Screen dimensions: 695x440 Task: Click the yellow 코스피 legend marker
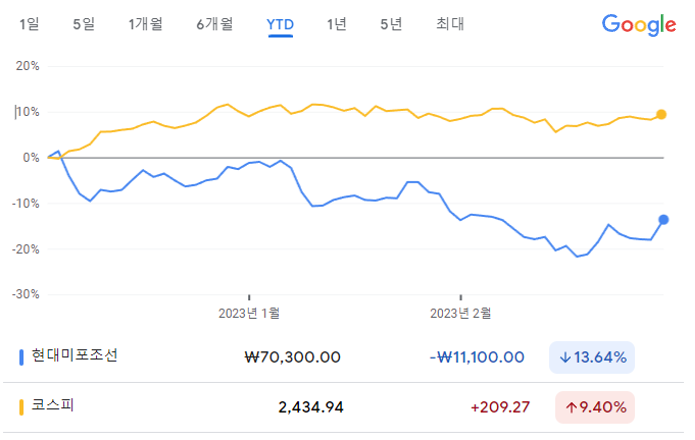[x=22, y=407]
